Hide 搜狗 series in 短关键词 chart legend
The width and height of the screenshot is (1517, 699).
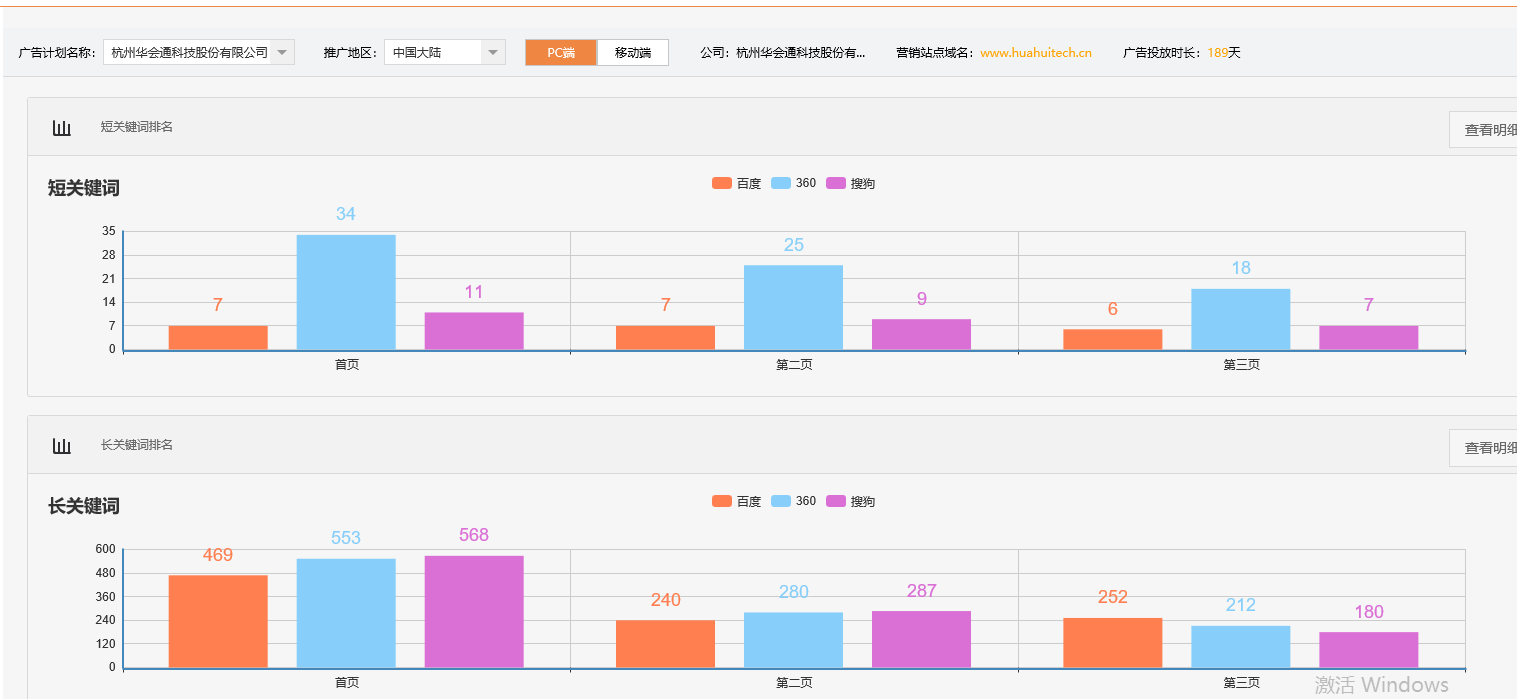tap(851, 183)
